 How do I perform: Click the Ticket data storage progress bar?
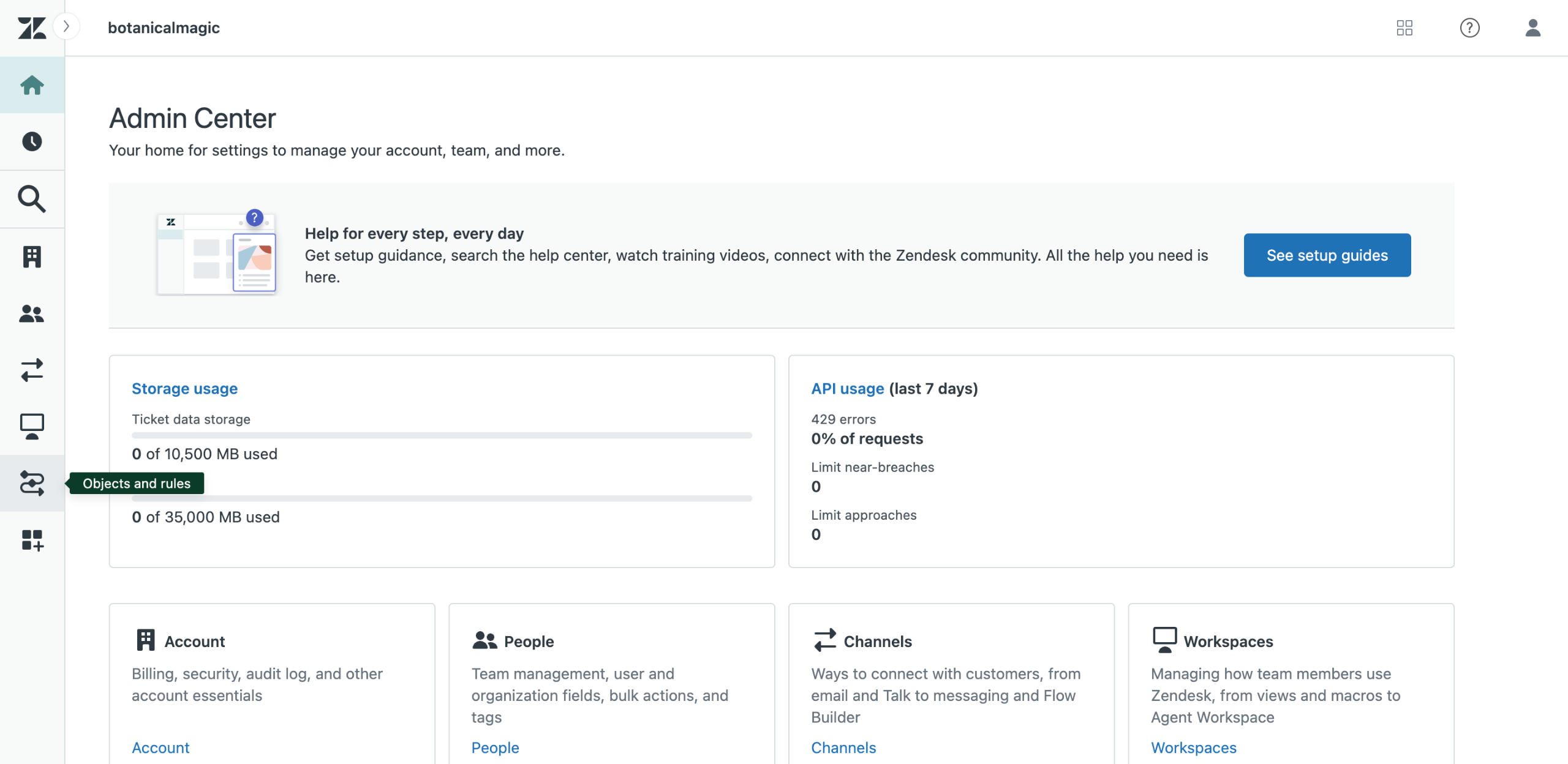[442, 435]
